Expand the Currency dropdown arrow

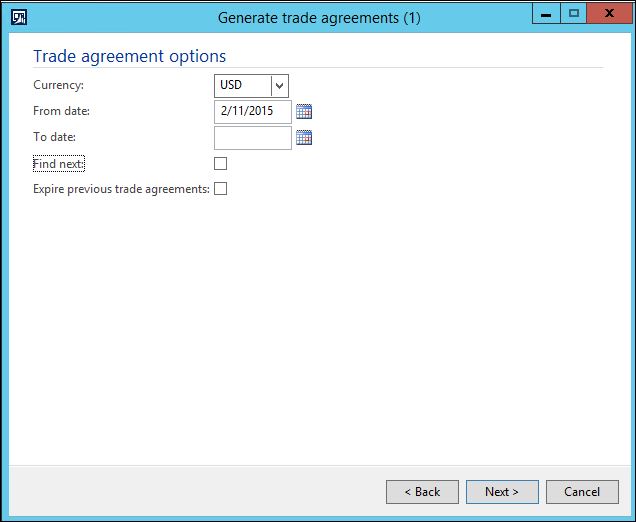tap(279, 86)
